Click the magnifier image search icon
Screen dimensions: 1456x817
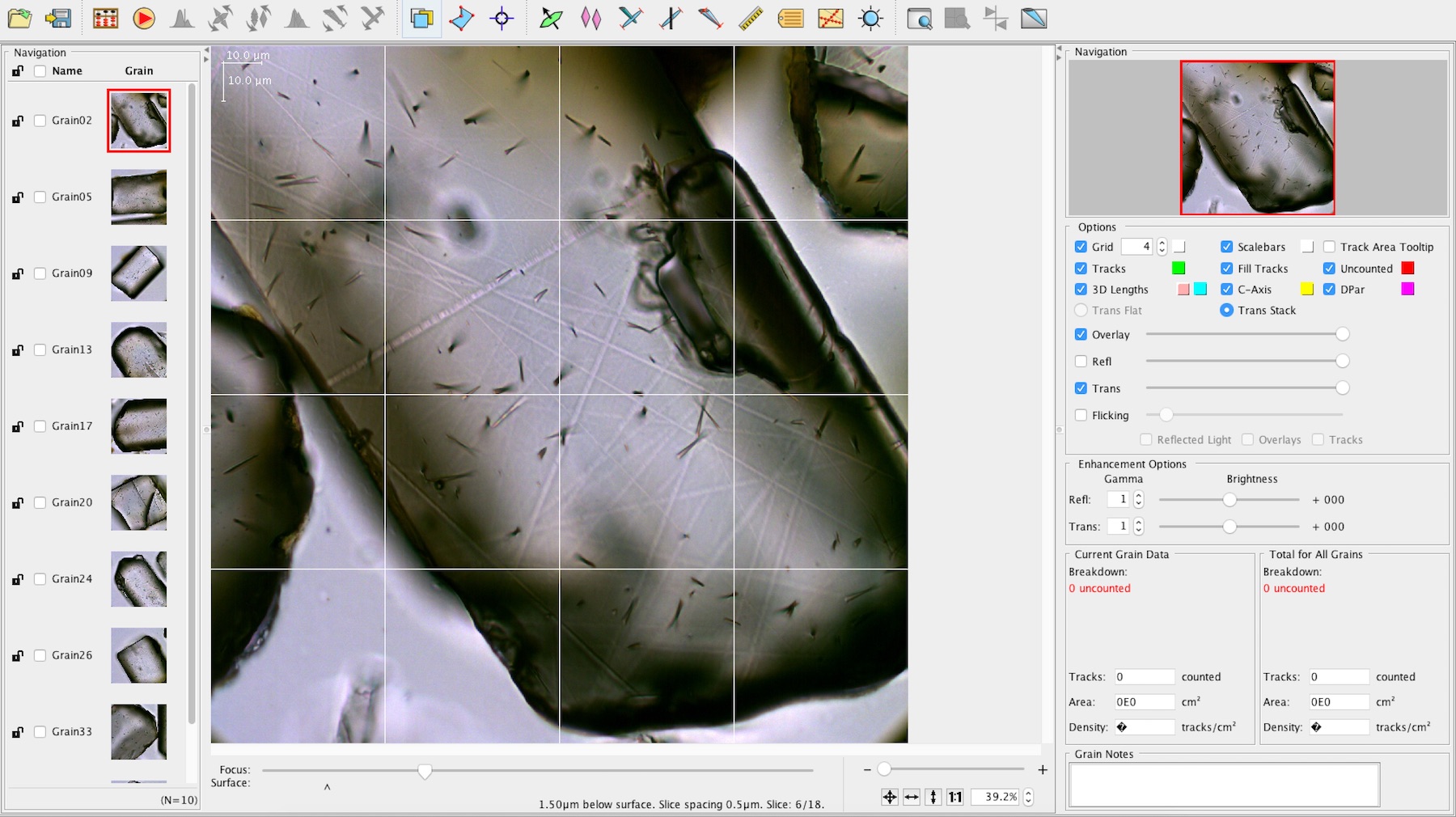pos(919,18)
